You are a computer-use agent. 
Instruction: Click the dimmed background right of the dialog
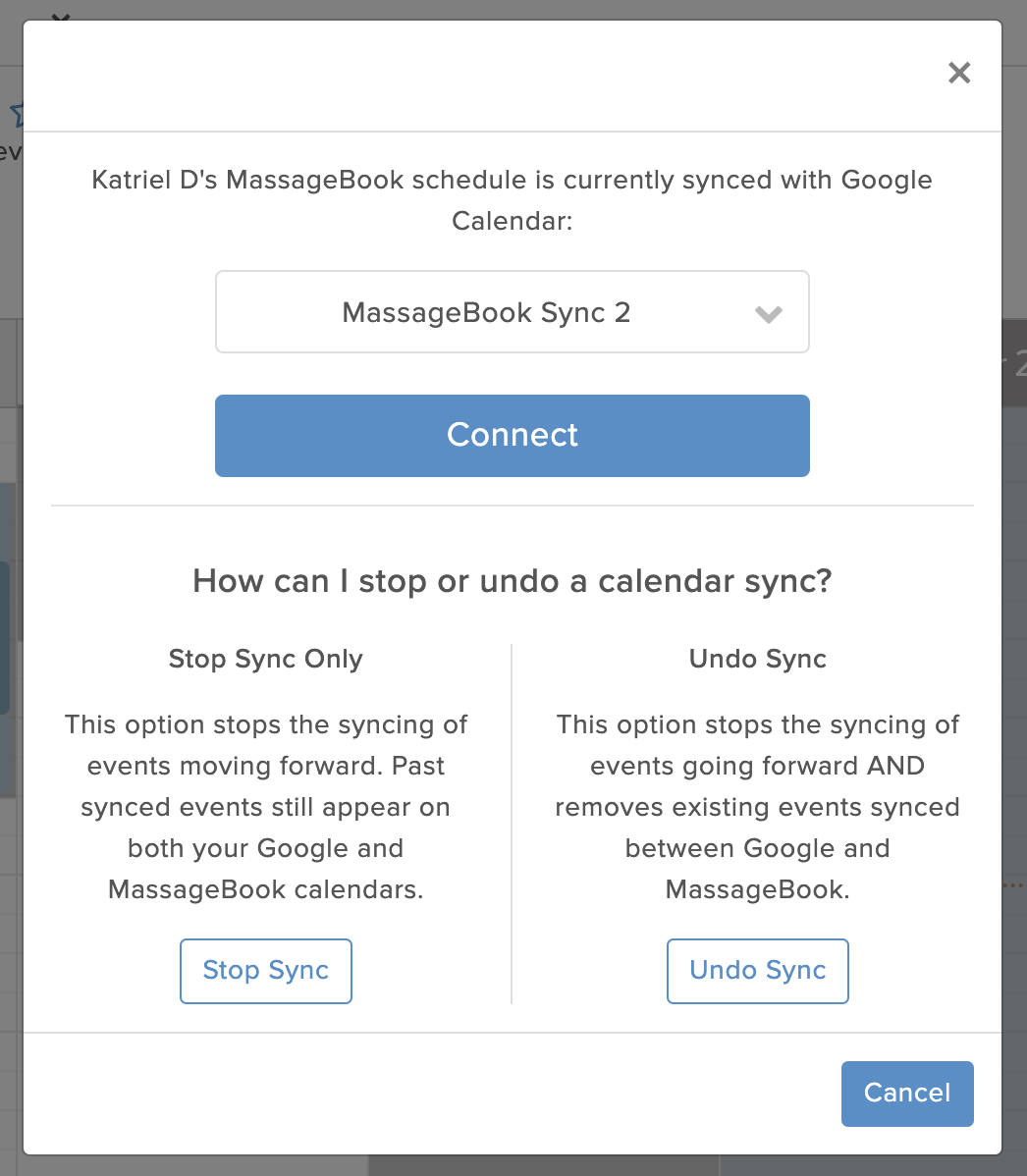1014,600
